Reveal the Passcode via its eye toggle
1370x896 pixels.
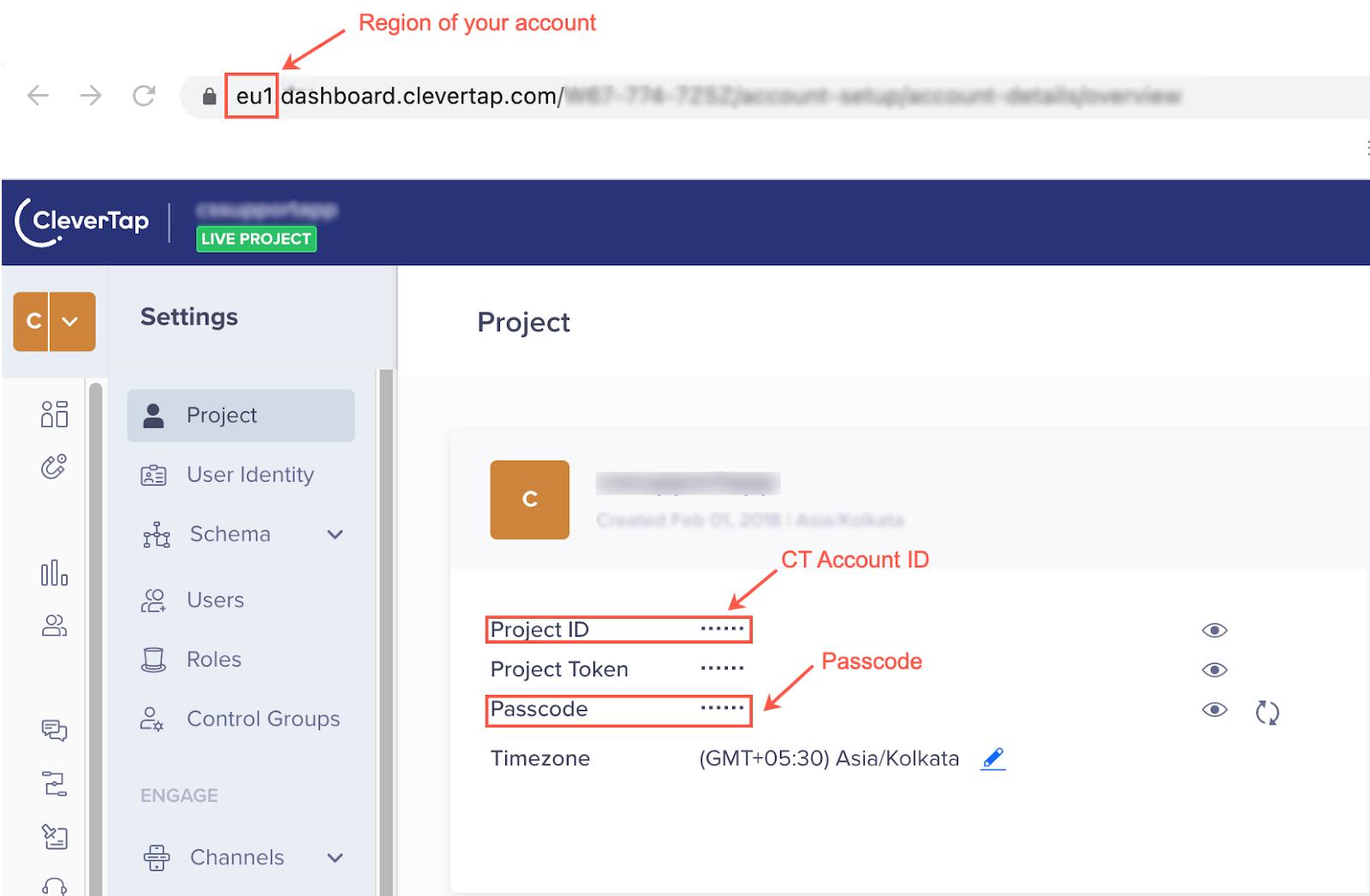click(1214, 709)
